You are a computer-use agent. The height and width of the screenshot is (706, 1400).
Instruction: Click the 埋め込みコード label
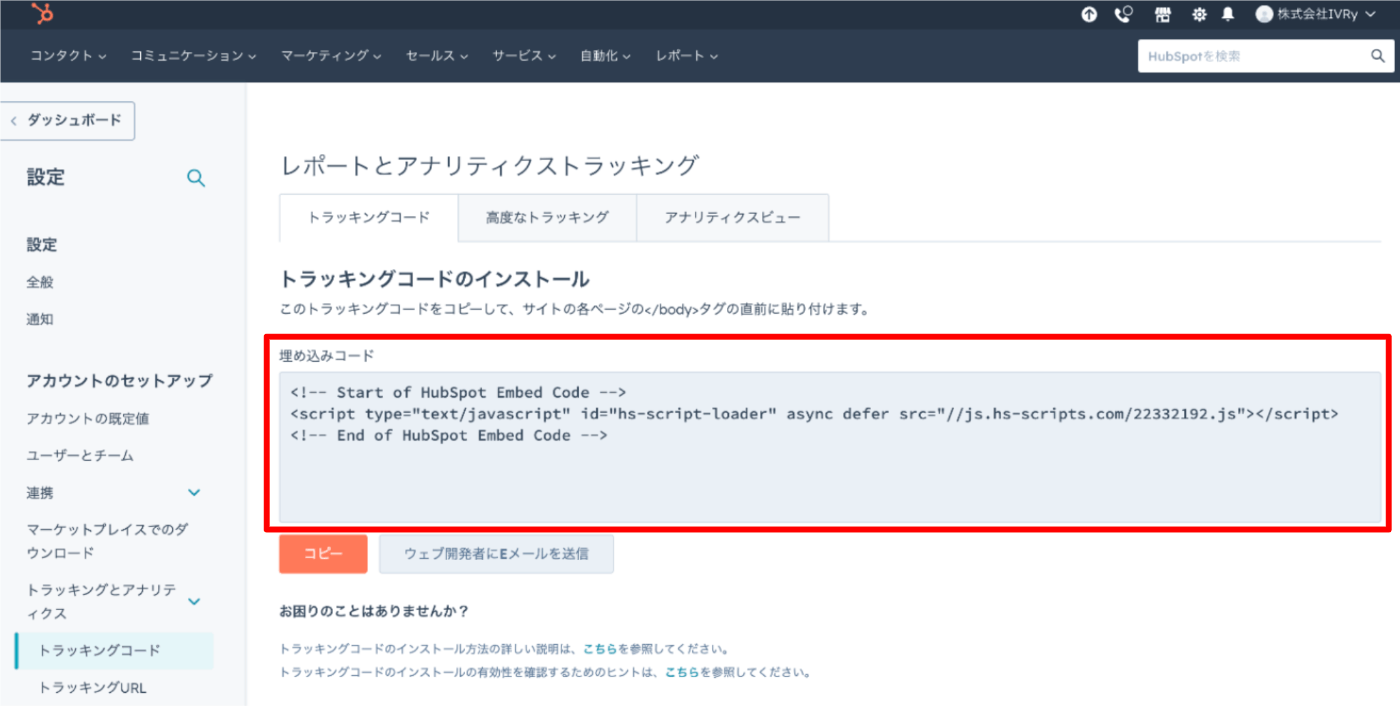[x=326, y=355]
